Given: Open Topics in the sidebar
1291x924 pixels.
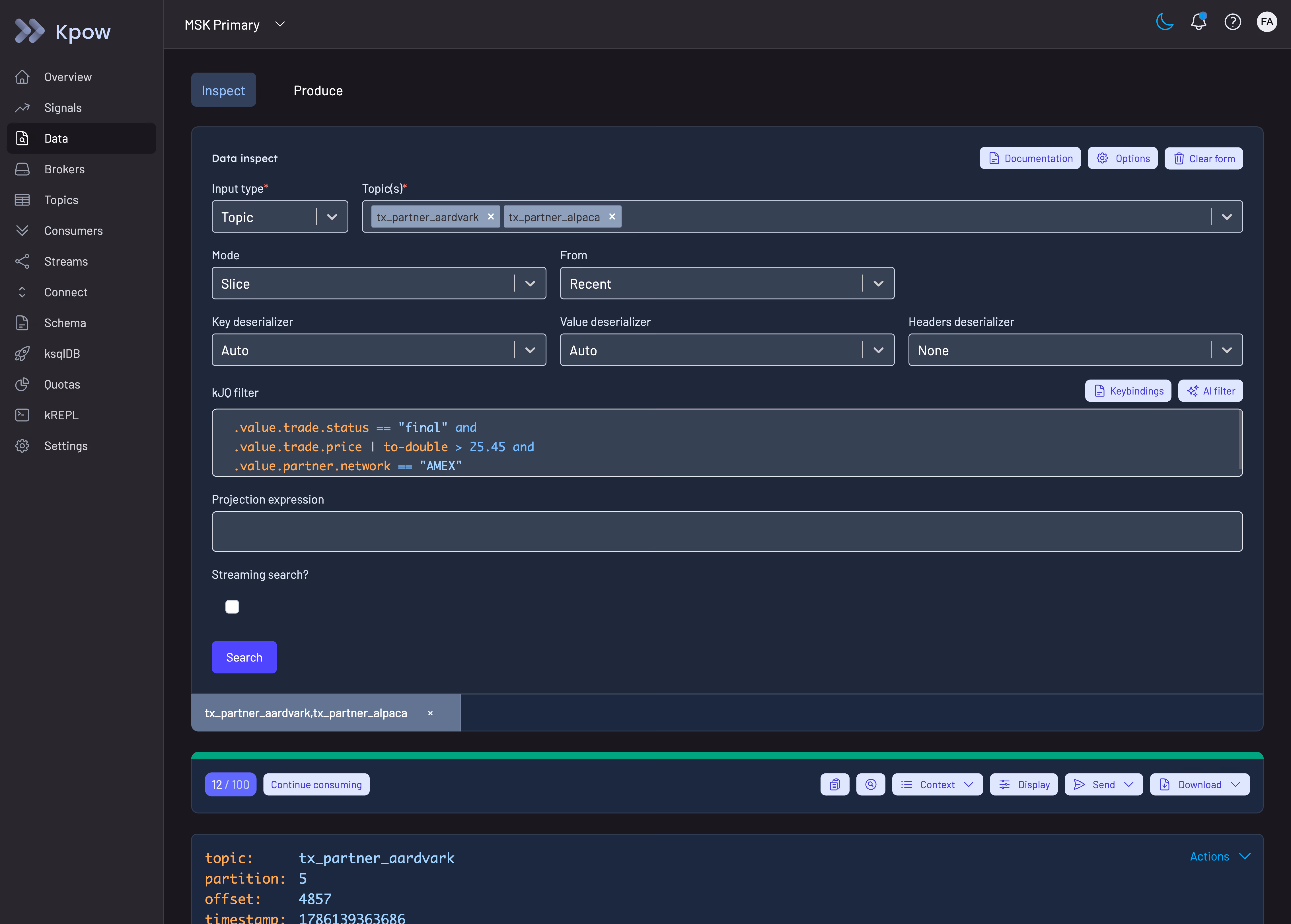Looking at the screenshot, I should point(81,200).
